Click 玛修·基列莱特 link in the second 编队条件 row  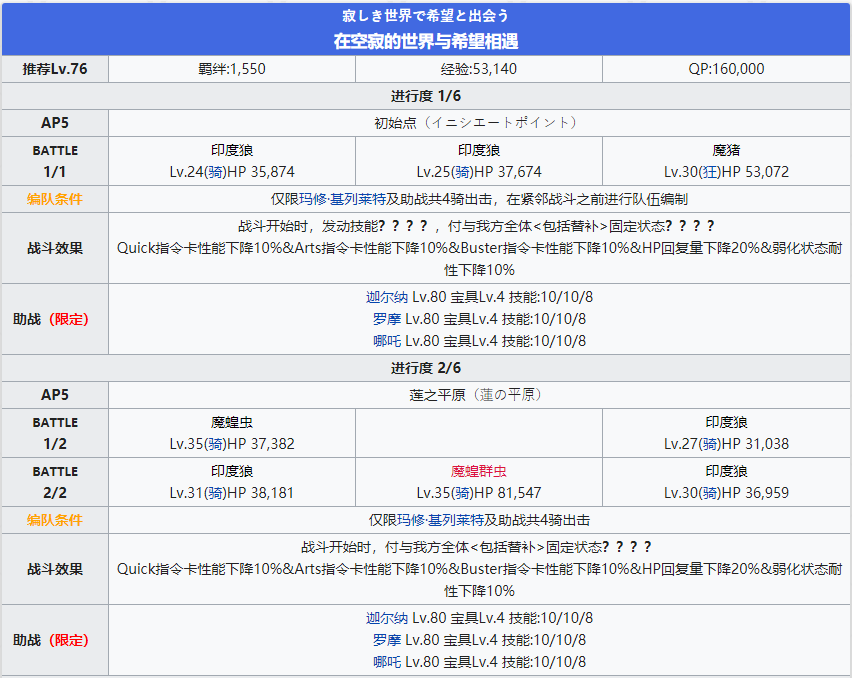(440, 520)
